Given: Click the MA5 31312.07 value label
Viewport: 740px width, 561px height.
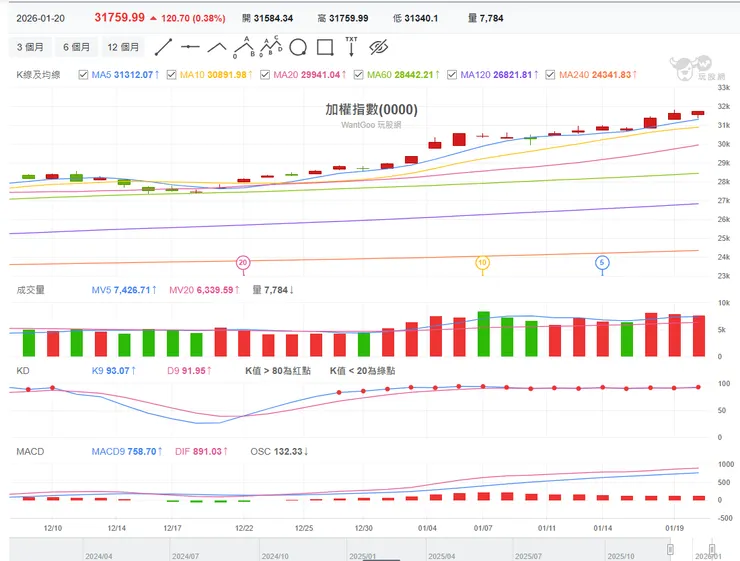Looking at the screenshot, I should 125,75.
